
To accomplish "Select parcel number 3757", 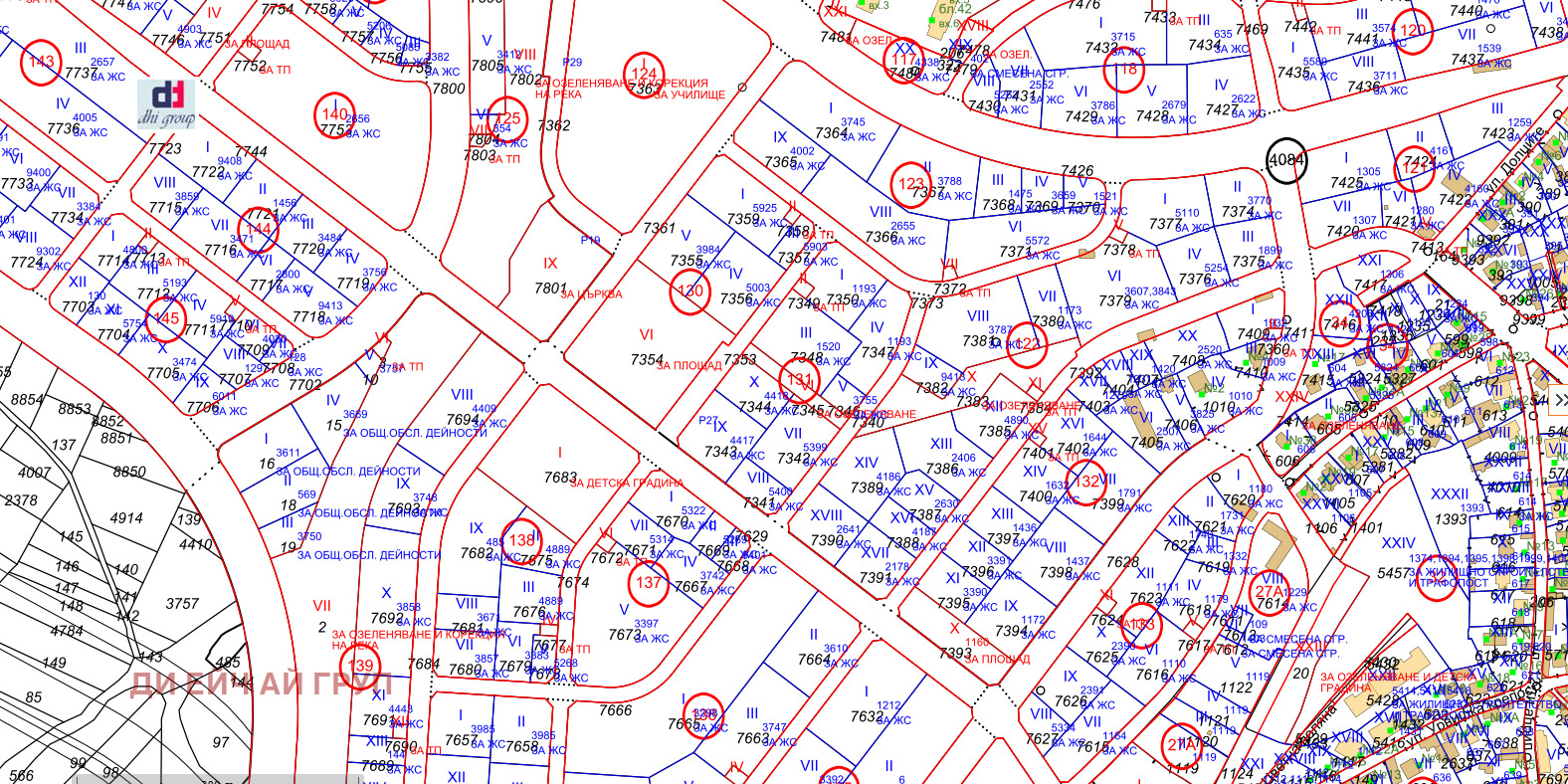I will click(x=182, y=603).
